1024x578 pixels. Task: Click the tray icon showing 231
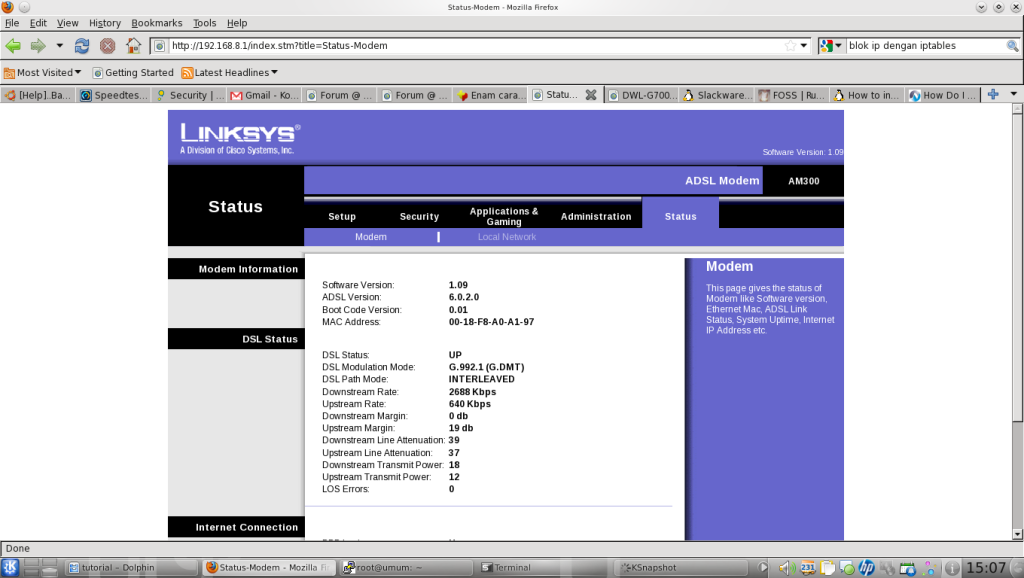808,568
